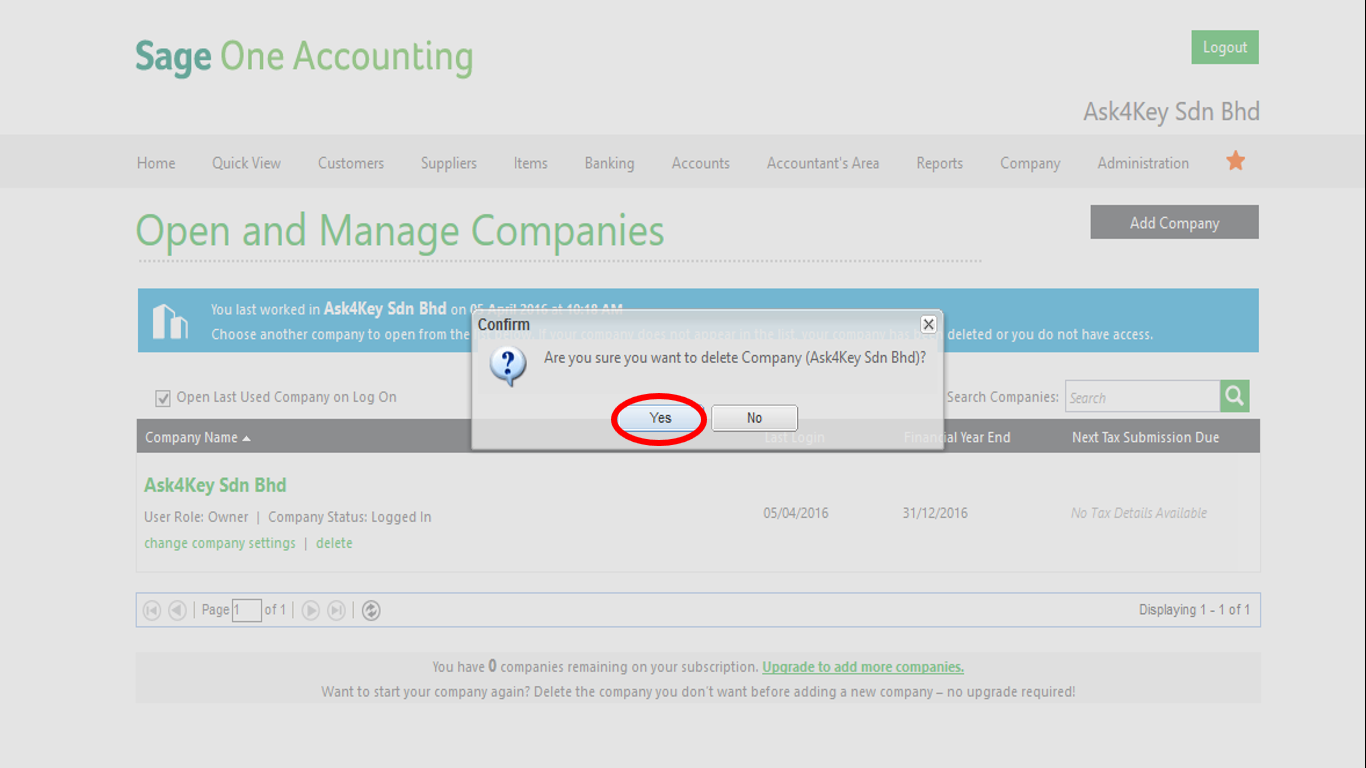Open the Reports menu

pyautogui.click(x=939, y=163)
